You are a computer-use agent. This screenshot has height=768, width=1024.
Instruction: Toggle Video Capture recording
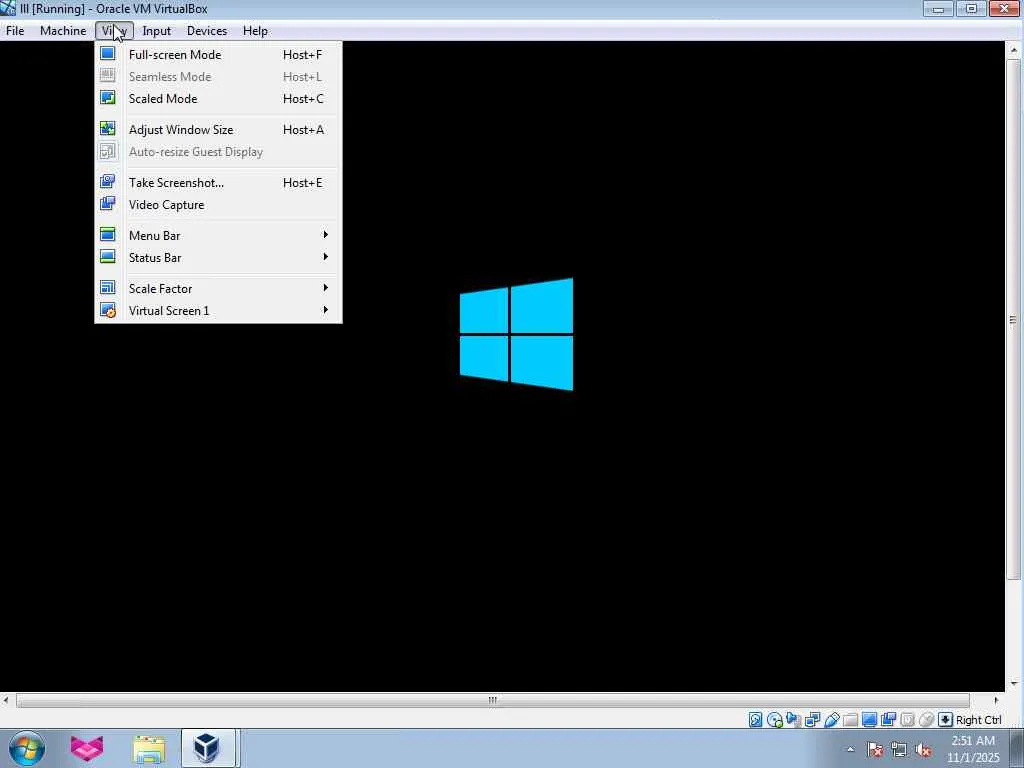coord(218,204)
